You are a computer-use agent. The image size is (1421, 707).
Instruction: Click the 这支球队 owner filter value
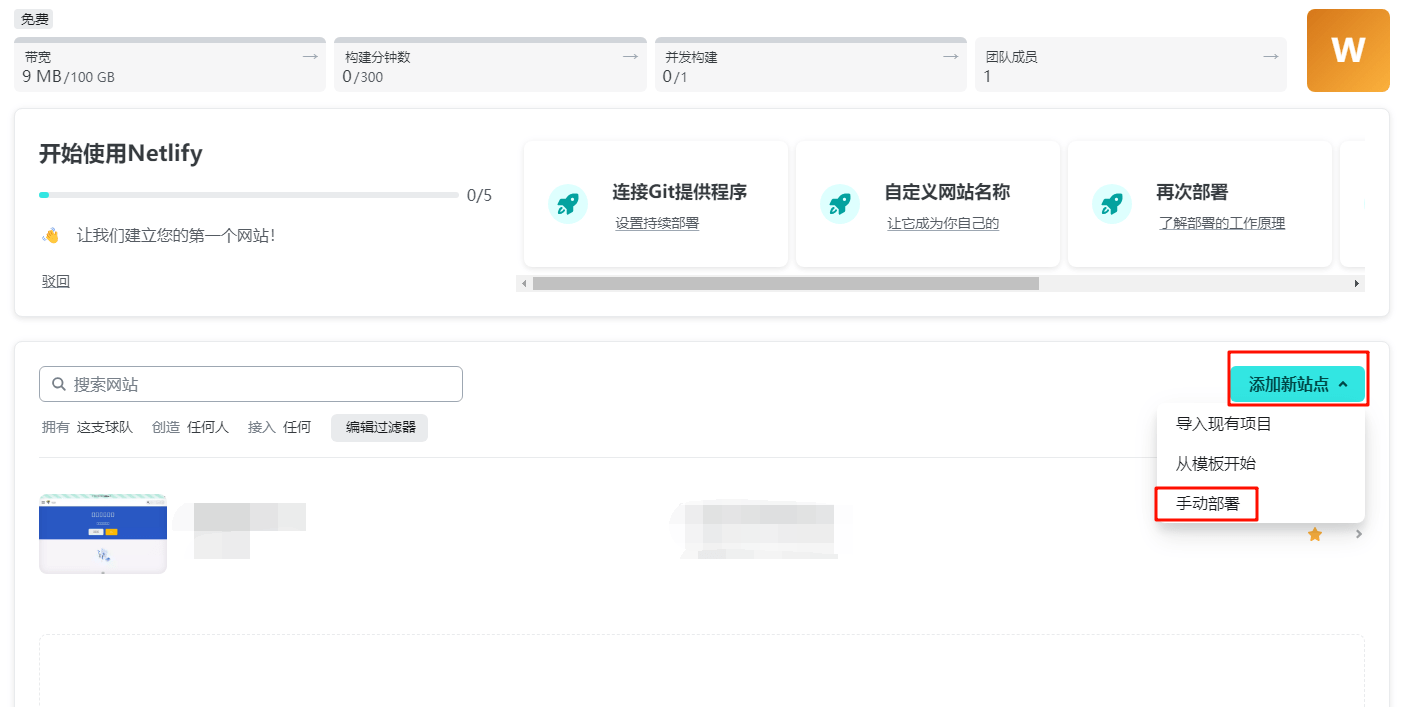105,427
